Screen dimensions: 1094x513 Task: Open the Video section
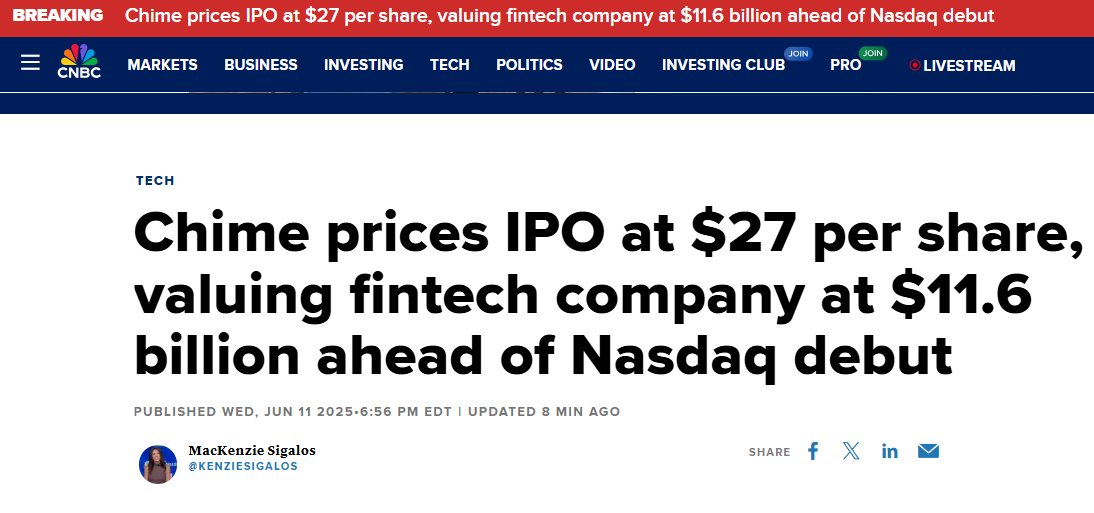pyautogui.click(x=612, y=65)
